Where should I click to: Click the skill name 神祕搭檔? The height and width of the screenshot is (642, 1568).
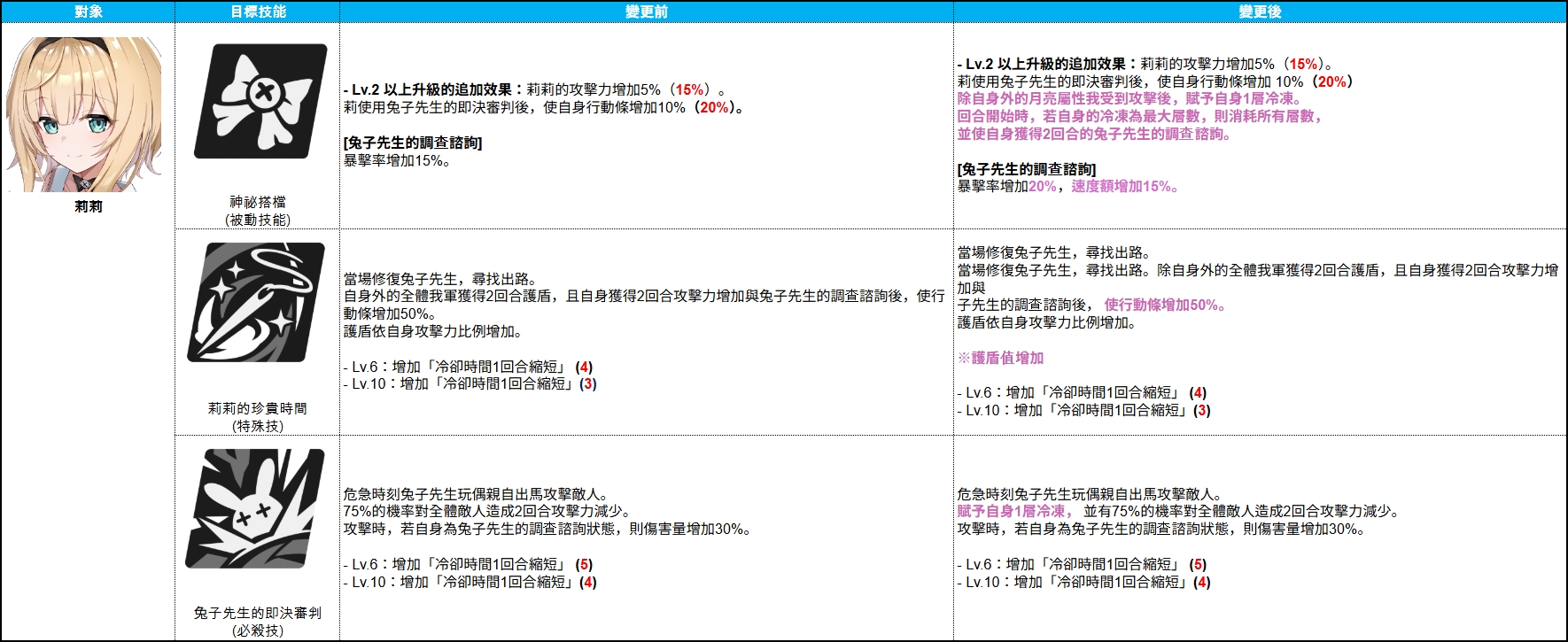pos(258,202)
